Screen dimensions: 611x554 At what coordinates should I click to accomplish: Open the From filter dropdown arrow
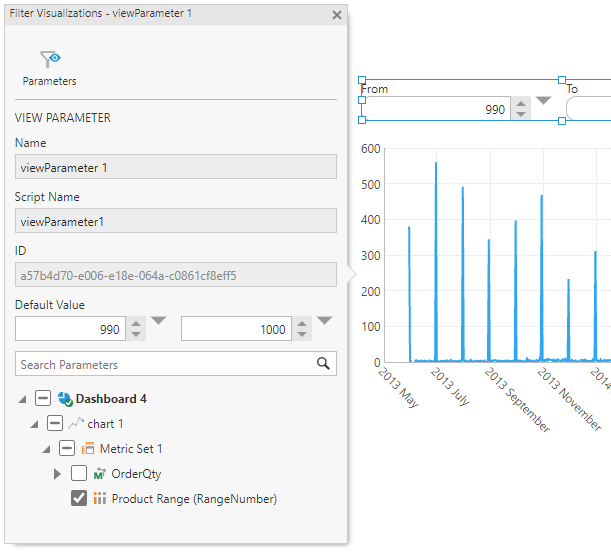coord(543,101)
